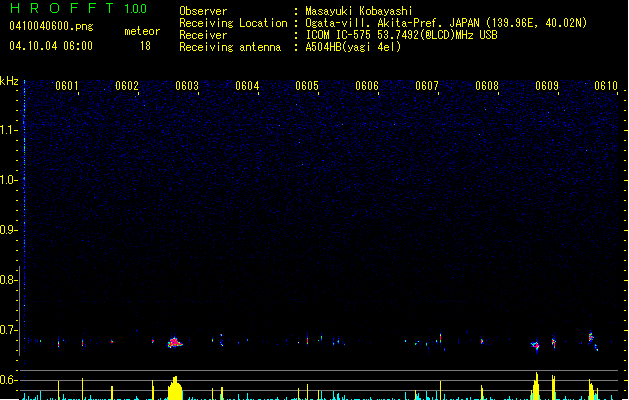Click the Receiving Location label
Screen dimensions: 629x400
pos(233,23)
